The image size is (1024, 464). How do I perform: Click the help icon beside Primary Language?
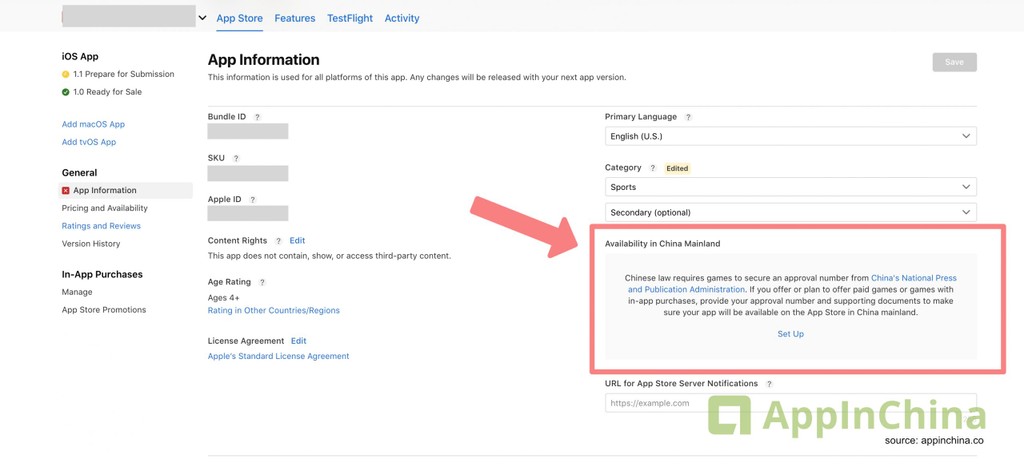(x=688, y=117)
